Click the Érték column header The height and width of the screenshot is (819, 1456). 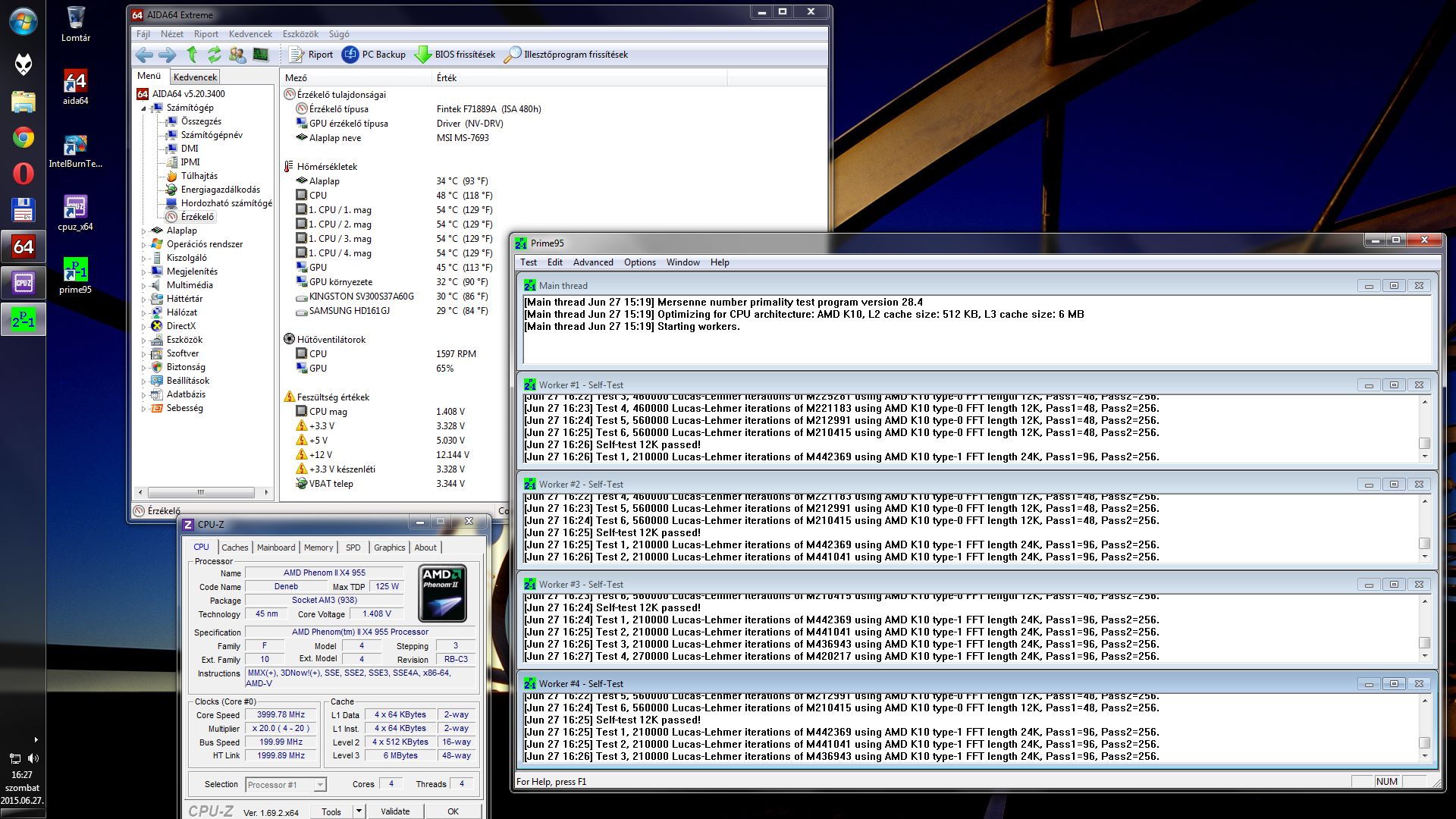pos(579,78)
